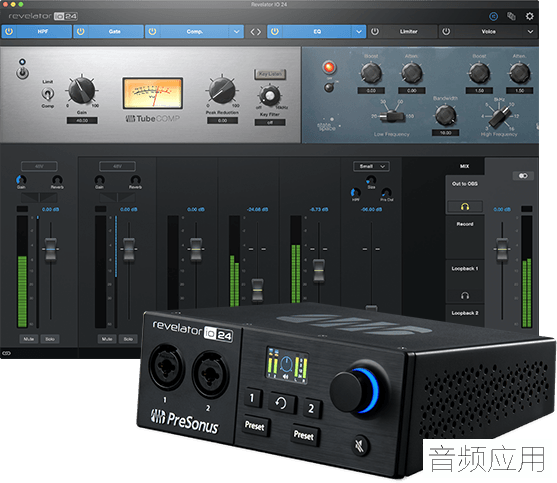Click the Key Filter value field
The image size is (557, 483).
[x=270, y=122]
